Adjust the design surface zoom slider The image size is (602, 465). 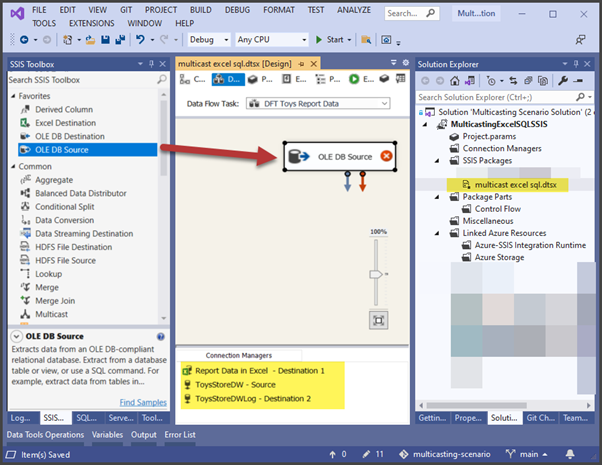tap(376, 274)
